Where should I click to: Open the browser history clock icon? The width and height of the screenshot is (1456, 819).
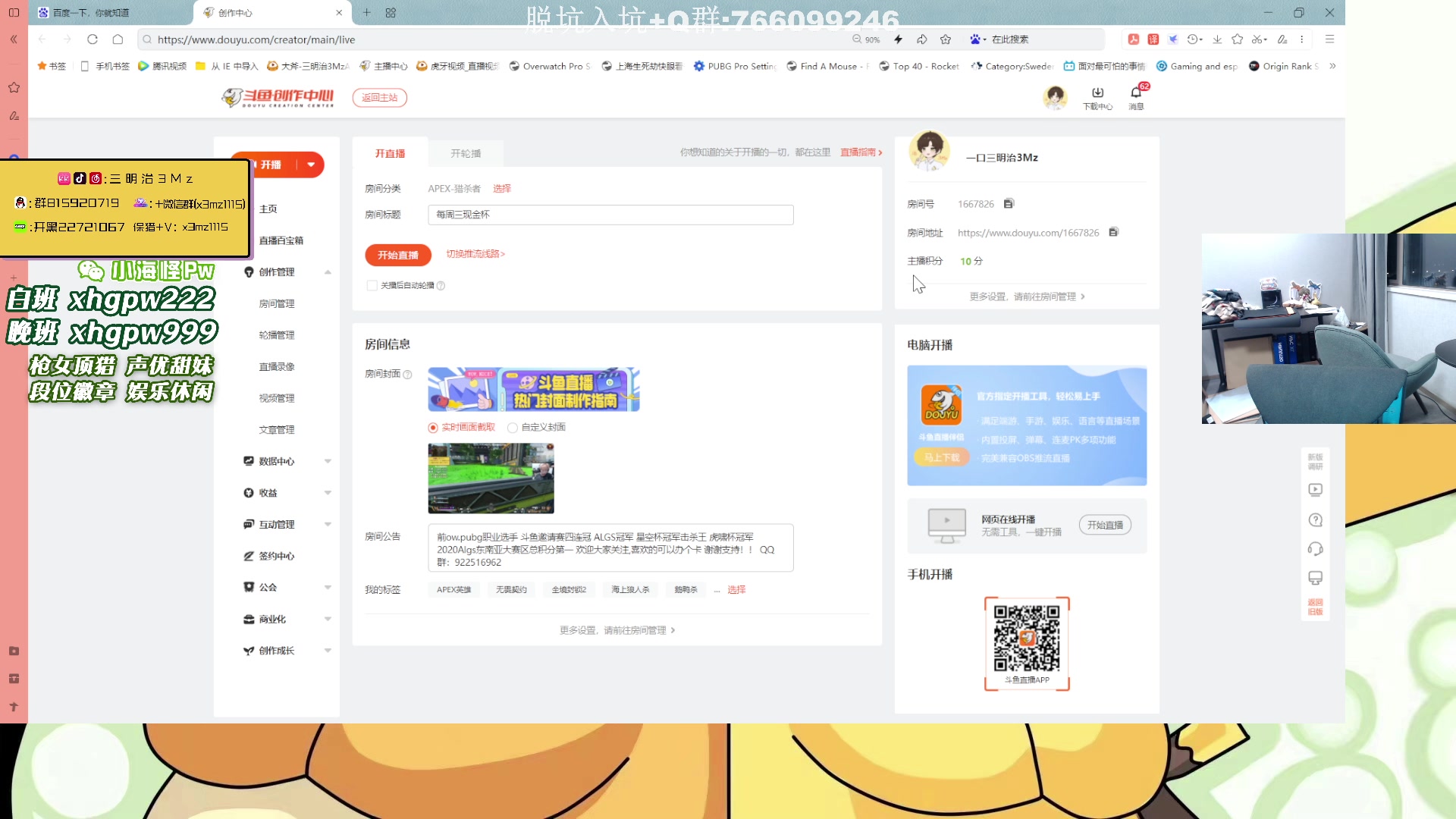pos(1195,39)
